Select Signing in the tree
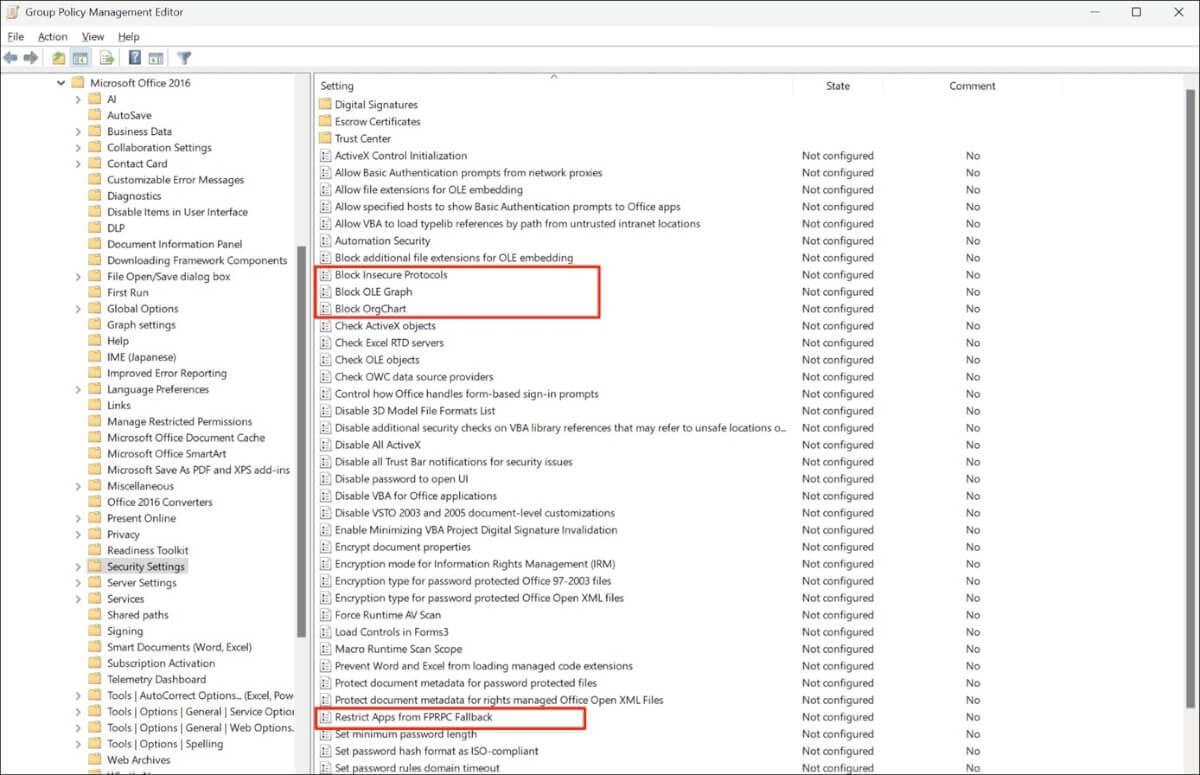The image size is (1200, 775). click(125, 631)
